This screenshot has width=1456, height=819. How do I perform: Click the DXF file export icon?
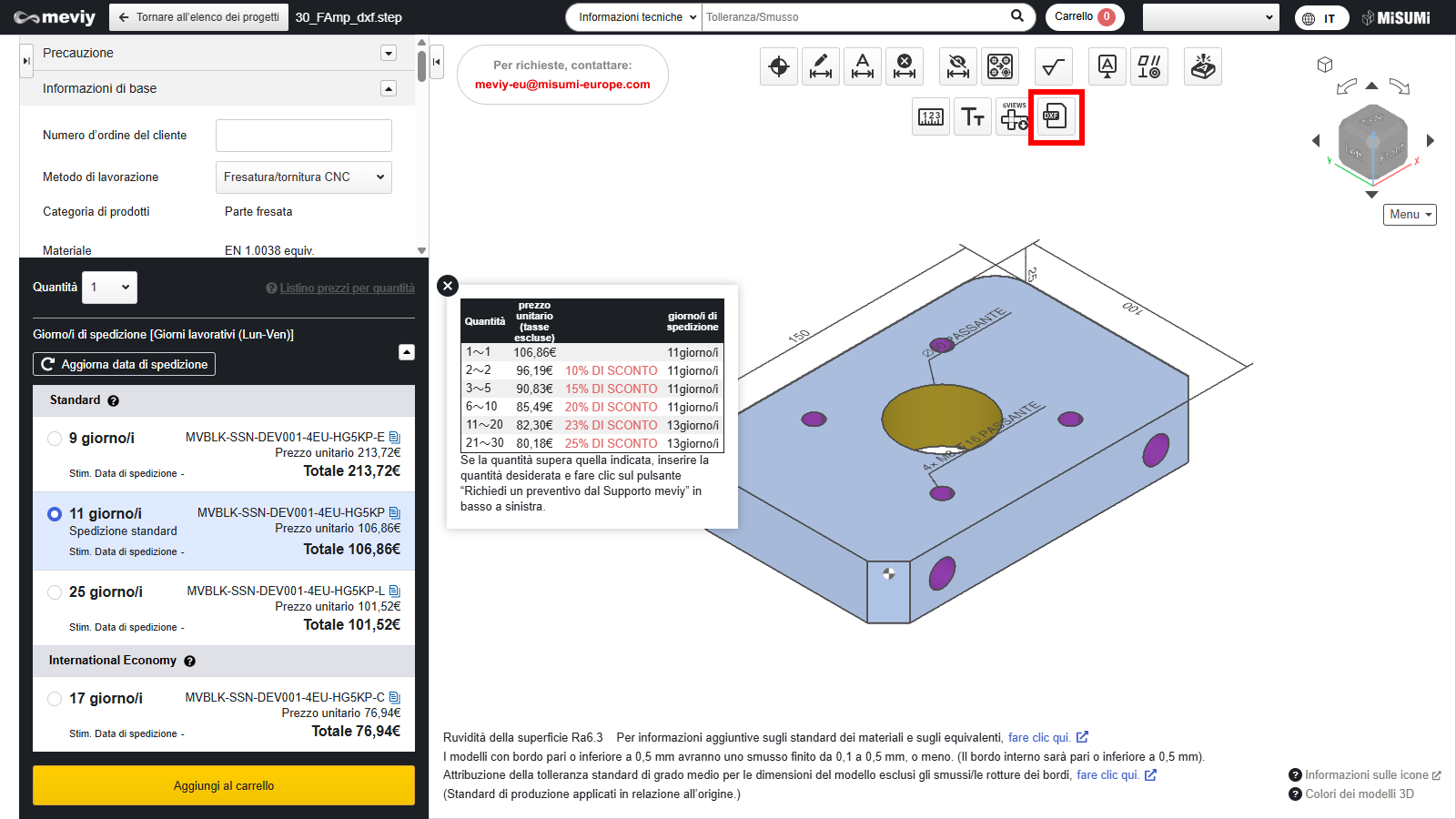click(1056, 116)
